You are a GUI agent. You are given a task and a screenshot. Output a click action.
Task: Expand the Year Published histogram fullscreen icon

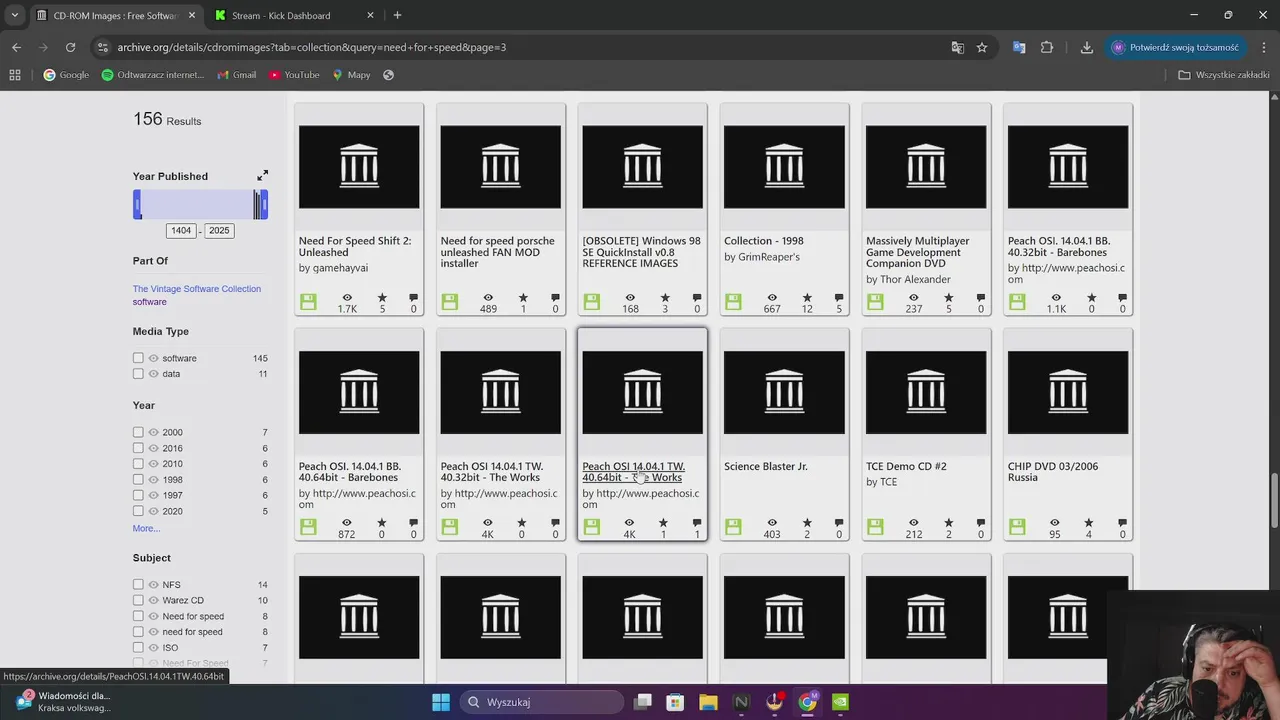pyautogui.click(x=262, y=175)
